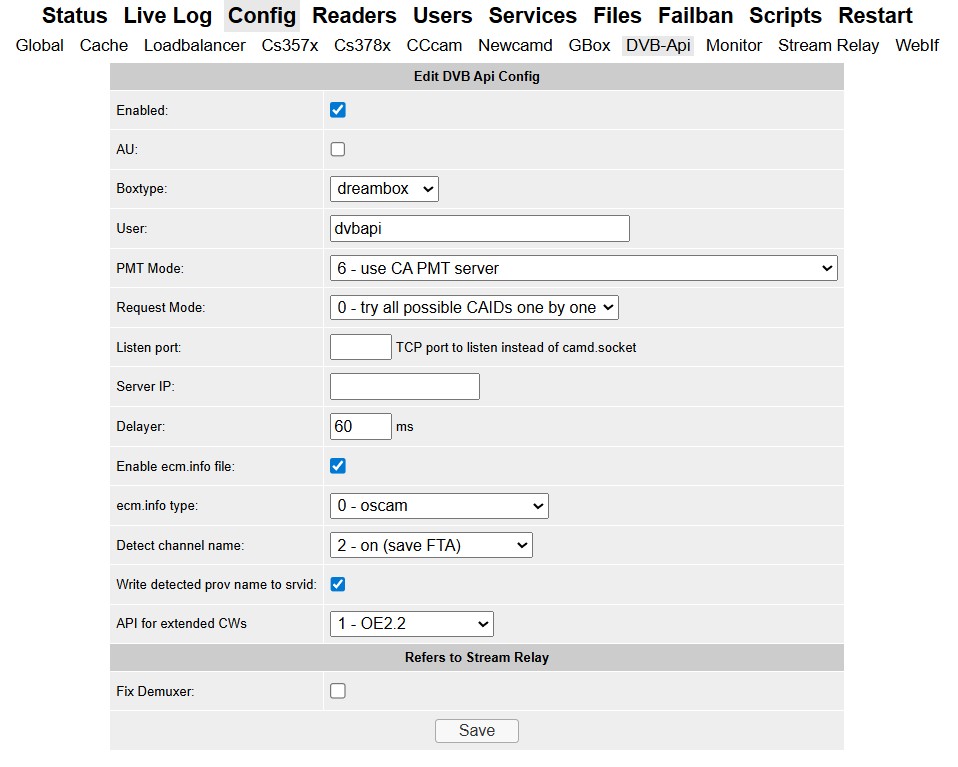Go to the Readers menu
The image size is (958, 767).
point(354,16)
